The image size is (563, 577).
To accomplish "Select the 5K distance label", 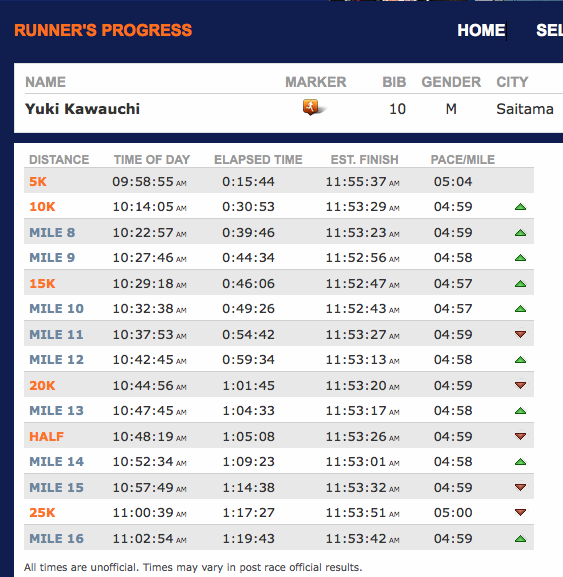I will tap(38, 181).
